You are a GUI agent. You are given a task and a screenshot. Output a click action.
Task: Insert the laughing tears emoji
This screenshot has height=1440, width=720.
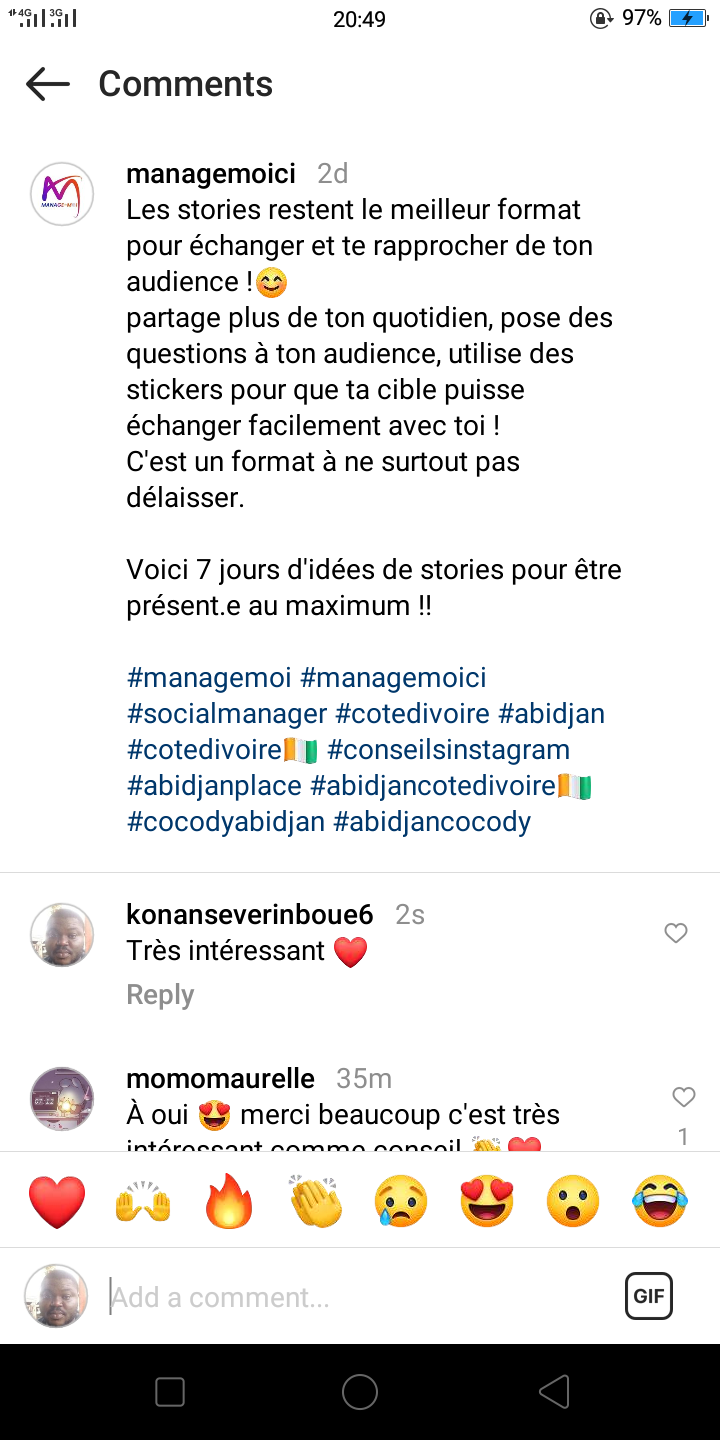660,1201
